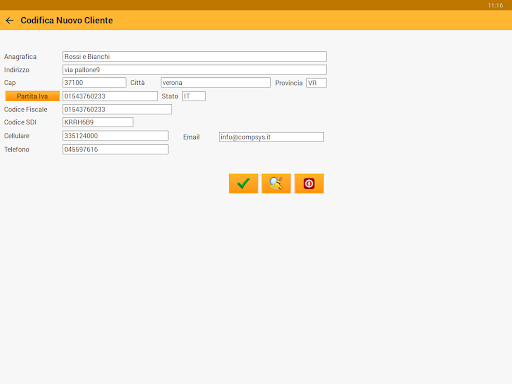Focus the Email field info@compsys.it
This screenshot has height=384, width=512.
271,137
